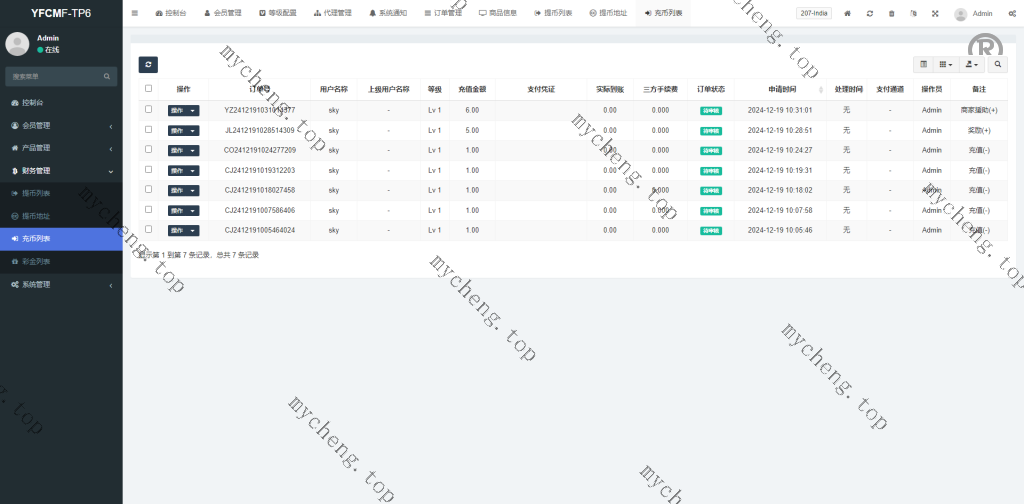The width and height of the screenshot is (1024, 504).
Task: Open 操作 dropdown for order JL2412191028514309
Action: coord(183,130)
